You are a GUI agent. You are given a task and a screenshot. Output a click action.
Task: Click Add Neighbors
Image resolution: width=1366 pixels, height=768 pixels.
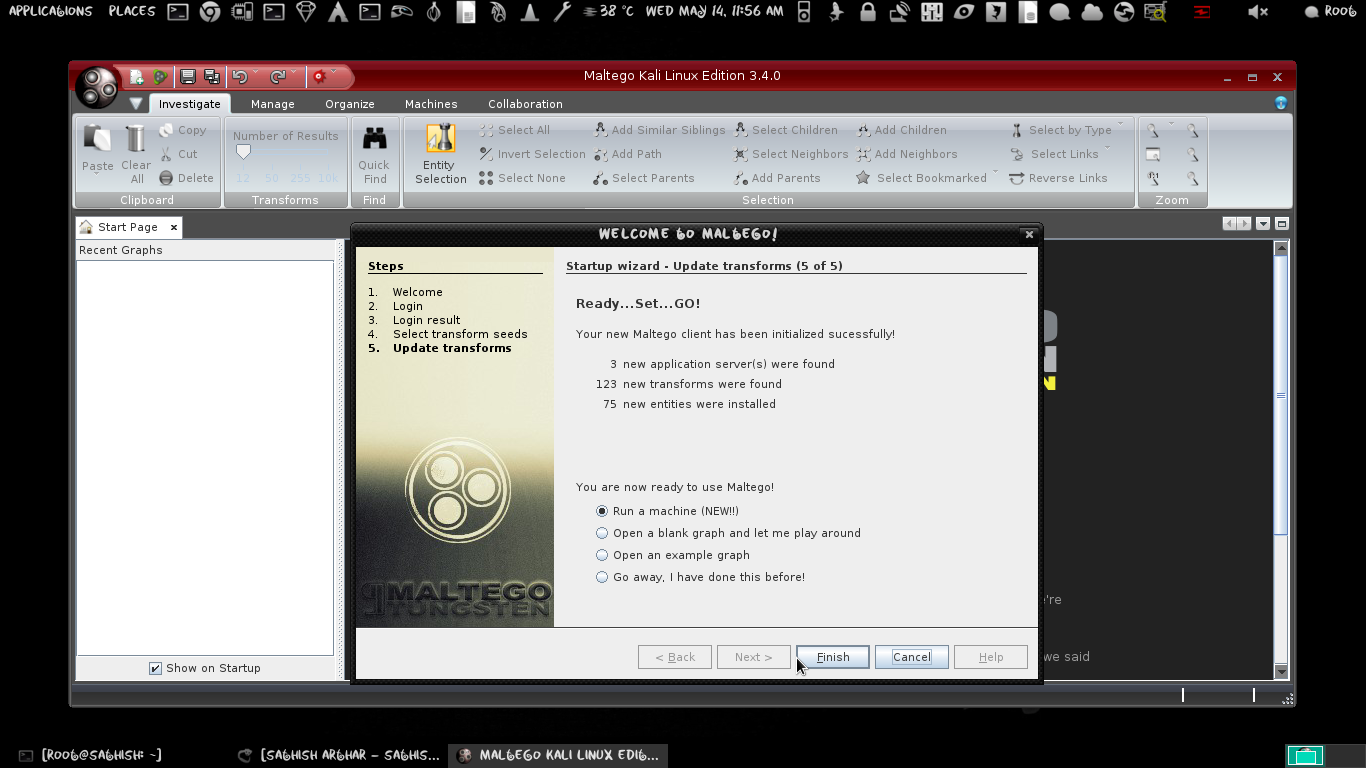point(907,154)
